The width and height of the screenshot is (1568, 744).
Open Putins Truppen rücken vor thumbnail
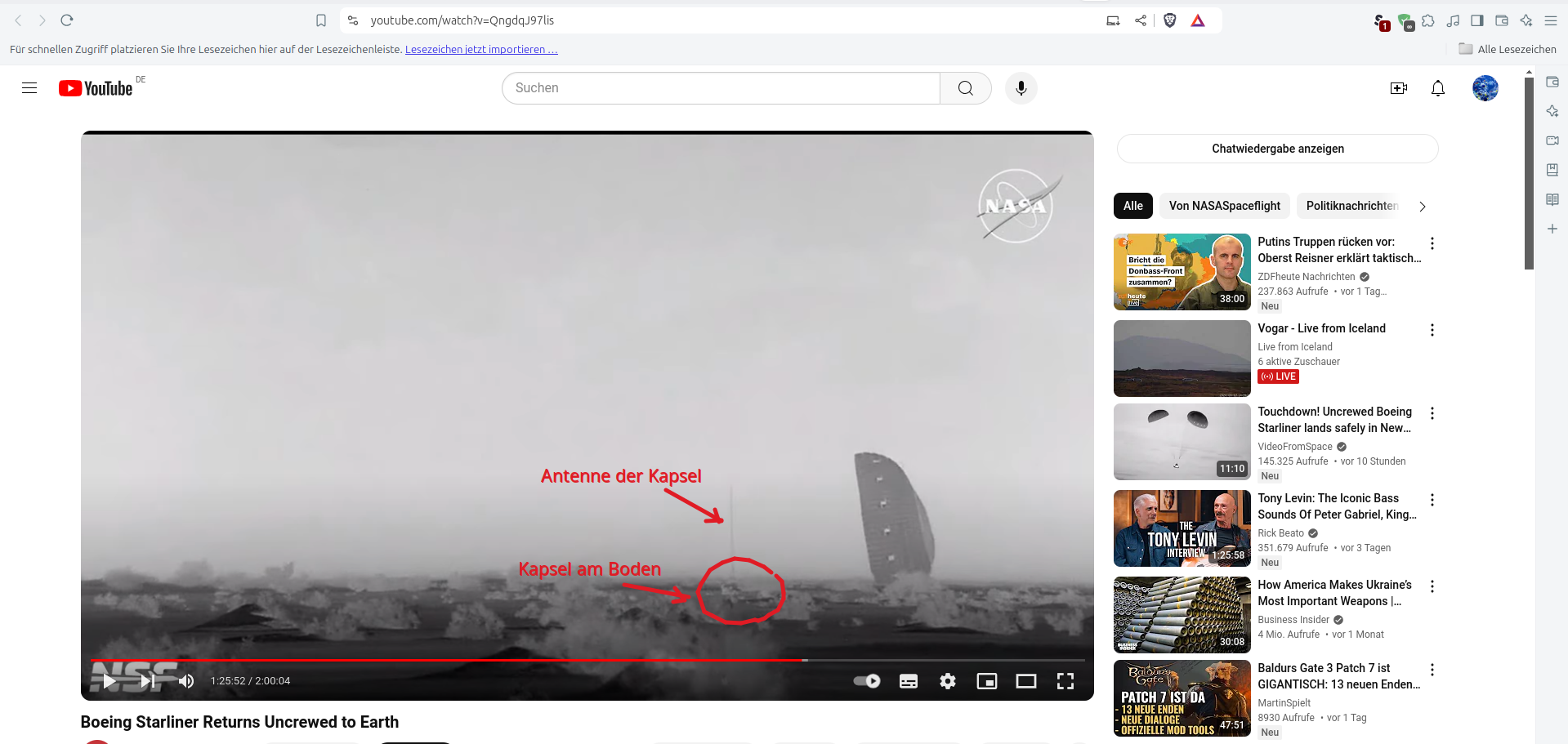pyautogui.click(x=1182, y=272)
